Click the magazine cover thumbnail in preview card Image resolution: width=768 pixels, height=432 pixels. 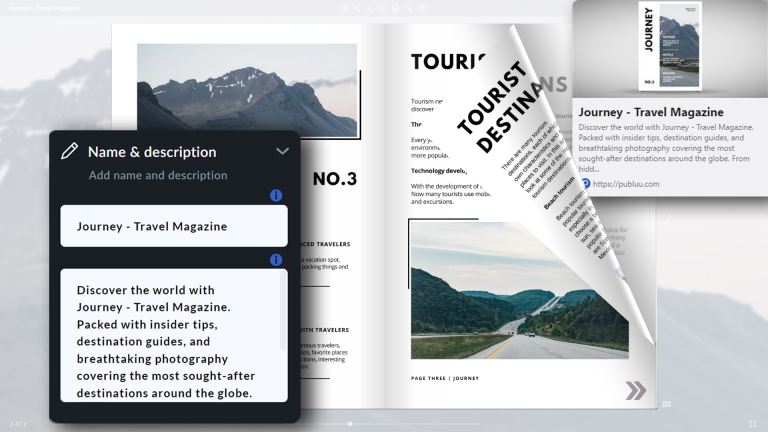click(x=669, y=47)
